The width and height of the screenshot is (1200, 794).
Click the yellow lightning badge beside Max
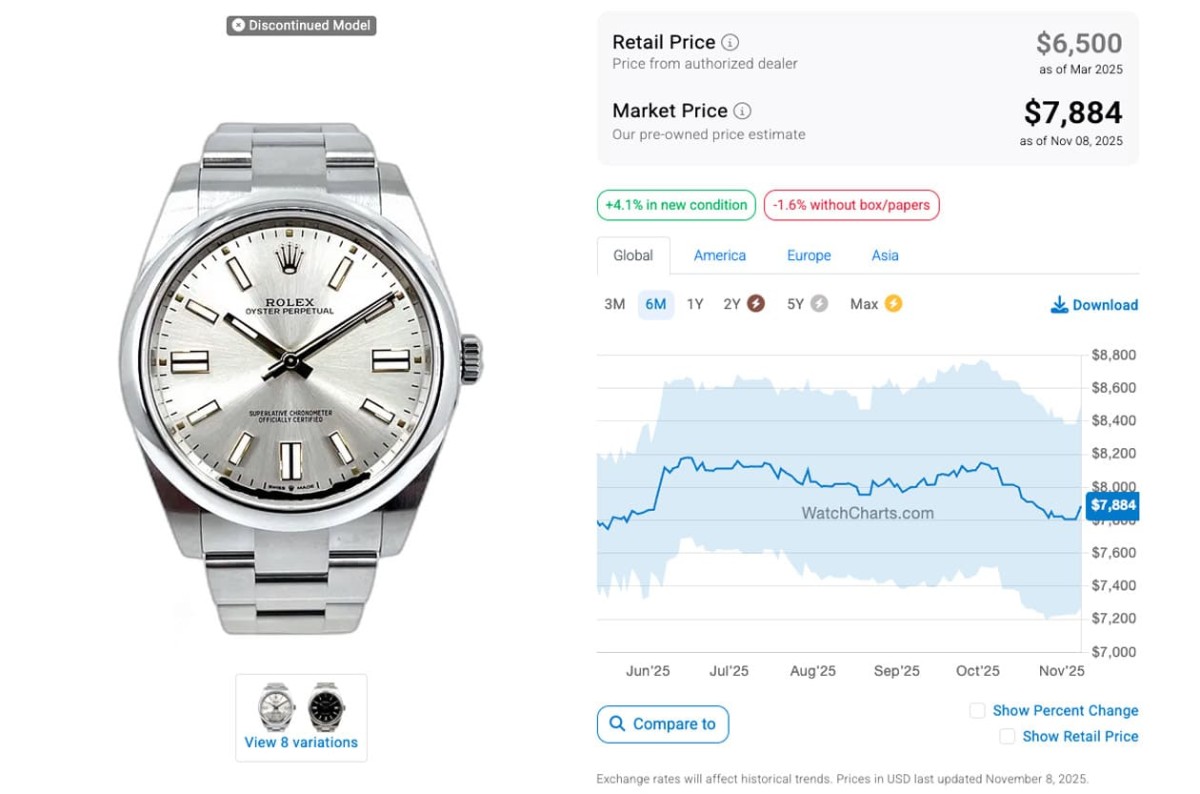point(893,304)
